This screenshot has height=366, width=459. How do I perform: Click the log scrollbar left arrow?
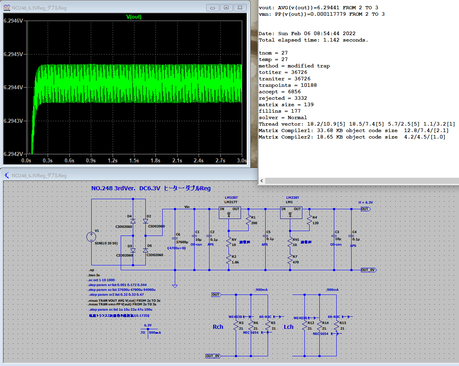262,180
